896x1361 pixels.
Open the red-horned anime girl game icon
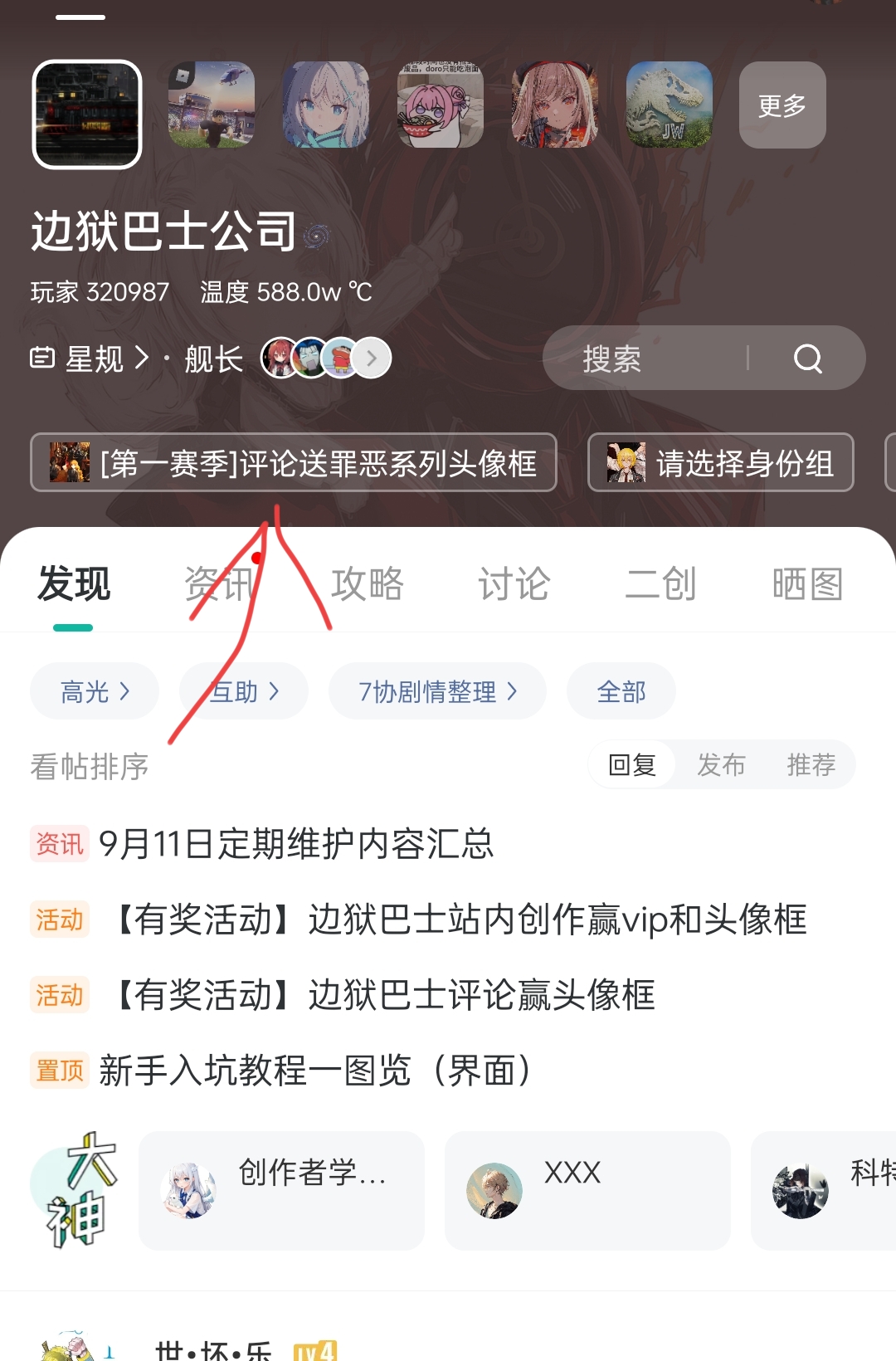pyautogui.click(x=554, y=105)
